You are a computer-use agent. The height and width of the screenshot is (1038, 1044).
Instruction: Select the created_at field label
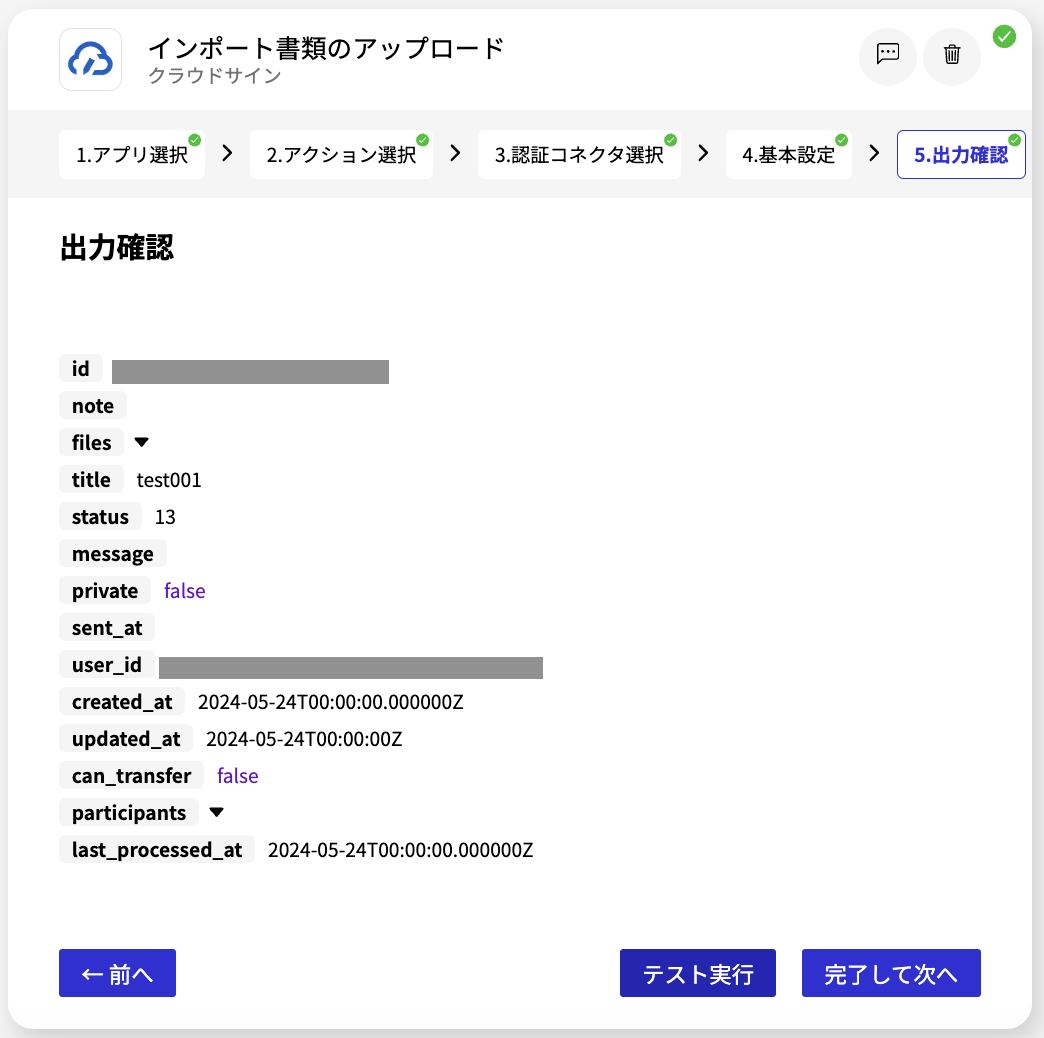click(x=122, y=702)
